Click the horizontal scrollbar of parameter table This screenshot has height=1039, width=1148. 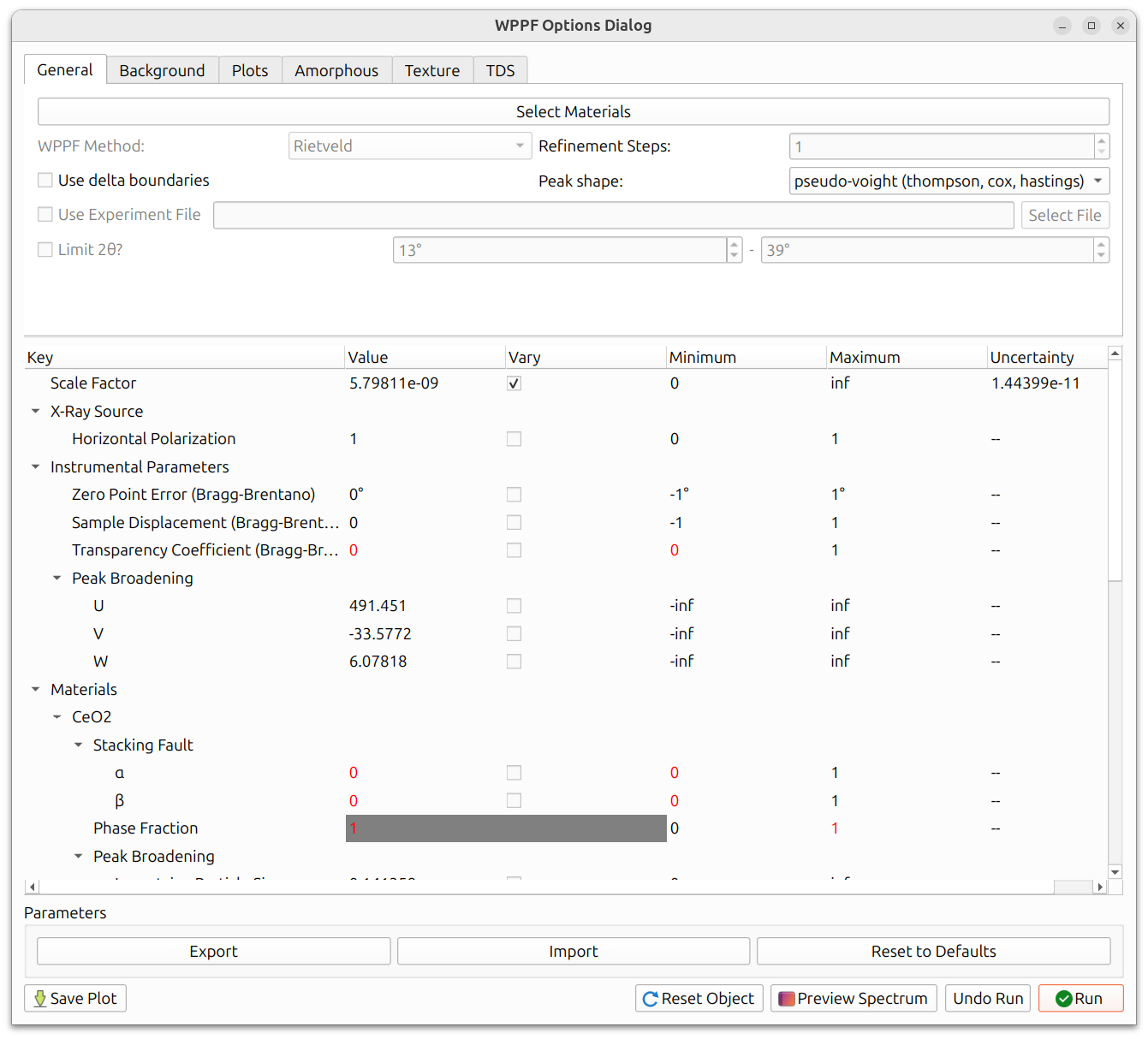click(1073, 888)
